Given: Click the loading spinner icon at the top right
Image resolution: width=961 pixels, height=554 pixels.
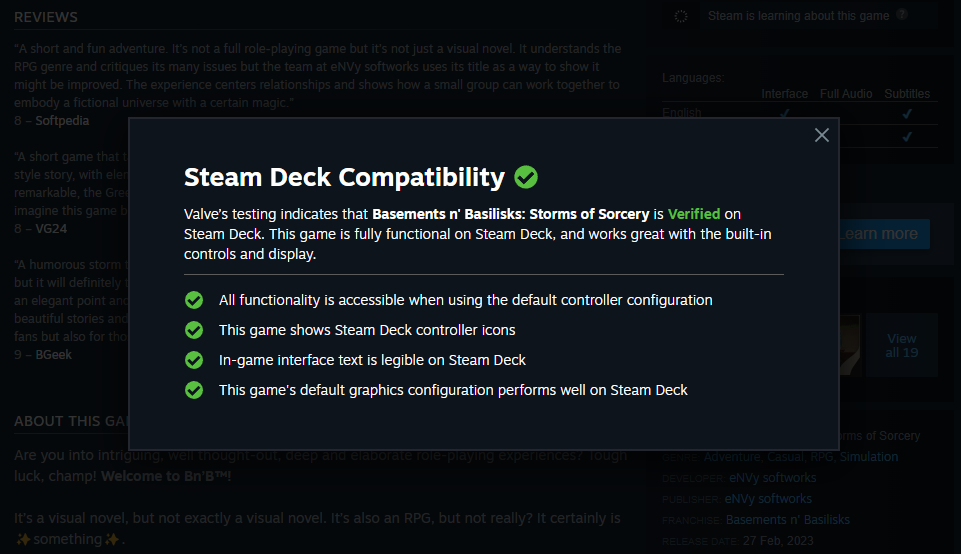Looking at the screenshot, I should point(682,16).
